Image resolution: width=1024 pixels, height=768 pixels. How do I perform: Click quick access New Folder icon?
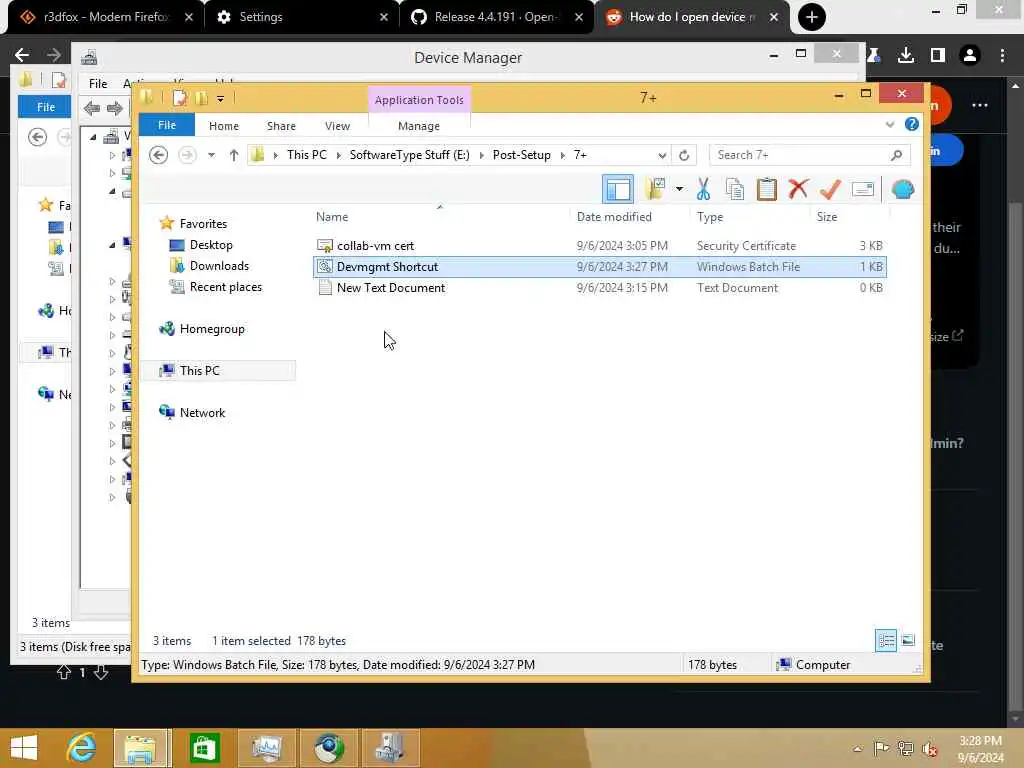200,98
